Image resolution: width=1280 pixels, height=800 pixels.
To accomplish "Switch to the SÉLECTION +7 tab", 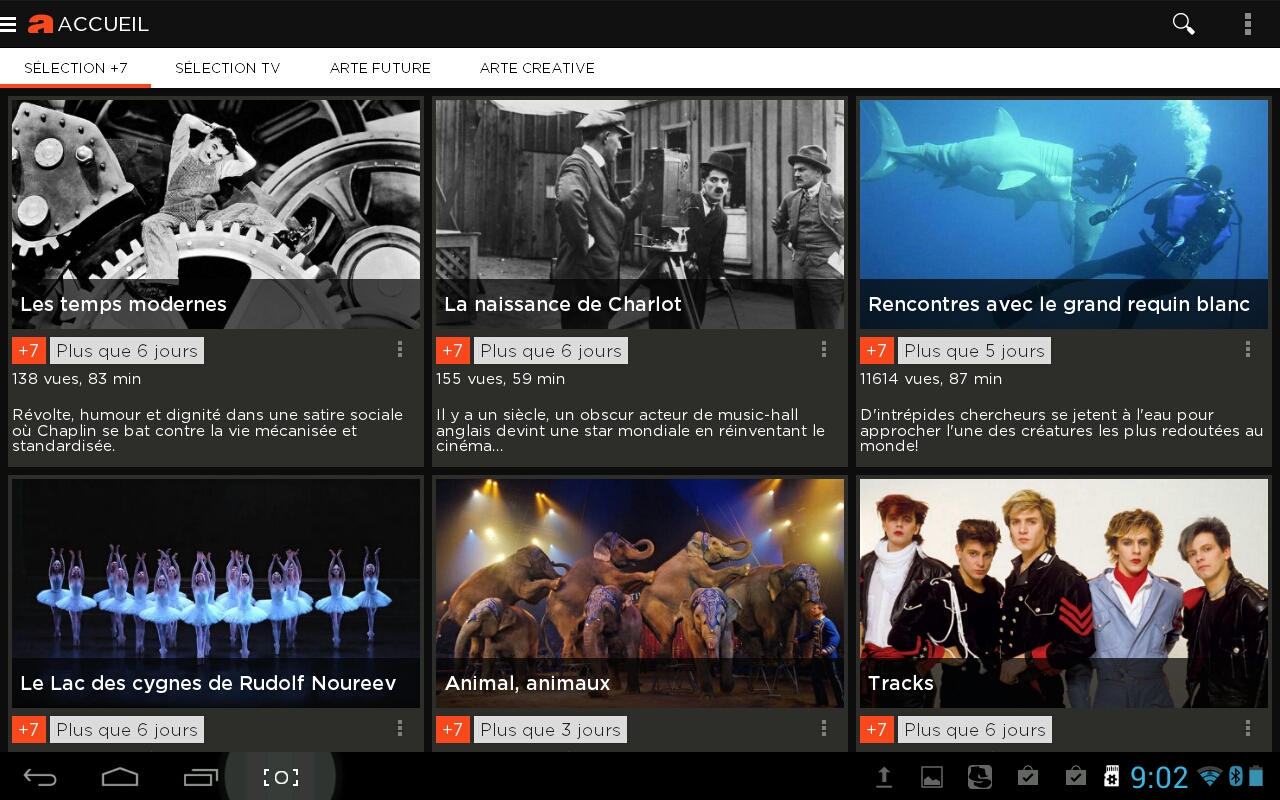I will click(x=76, y=68).
